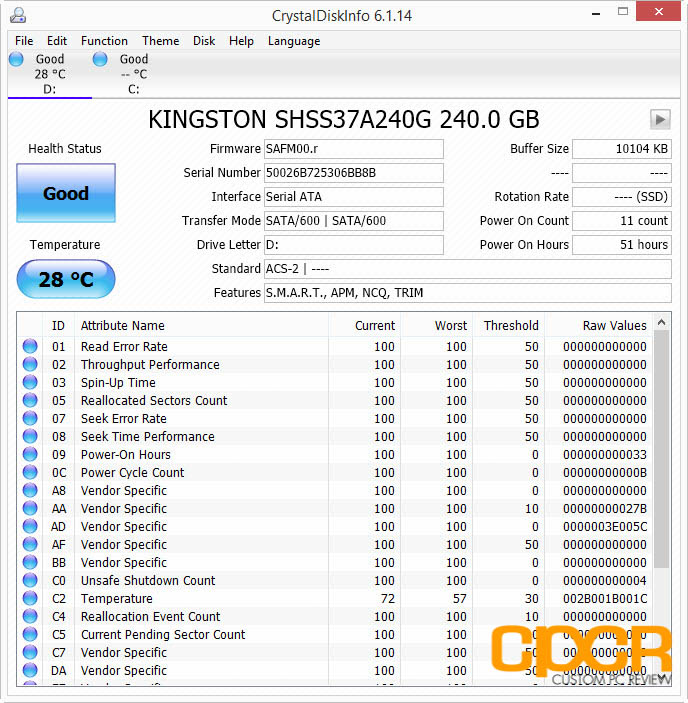Click the status orb for Power-On Hours

[30, 454]
